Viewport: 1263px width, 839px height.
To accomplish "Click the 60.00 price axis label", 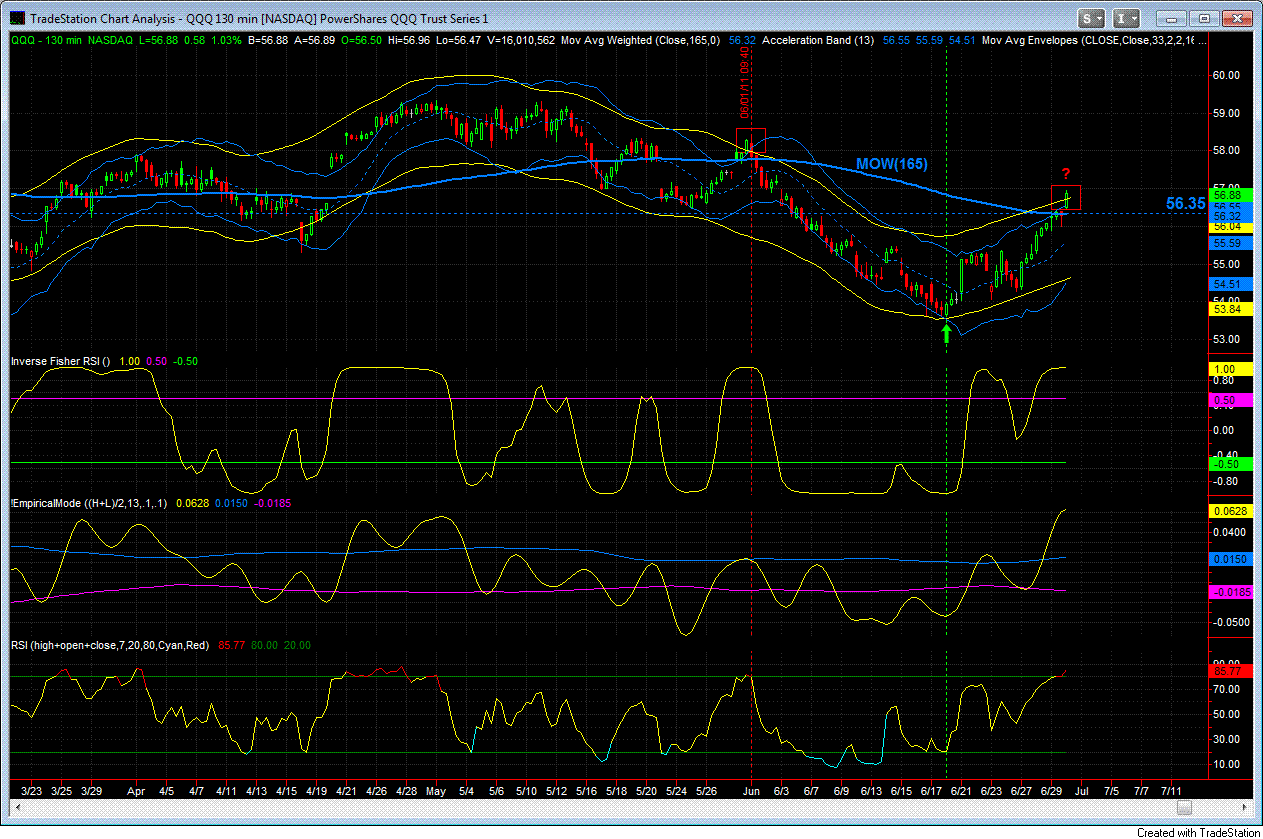I will (1226, 75).
